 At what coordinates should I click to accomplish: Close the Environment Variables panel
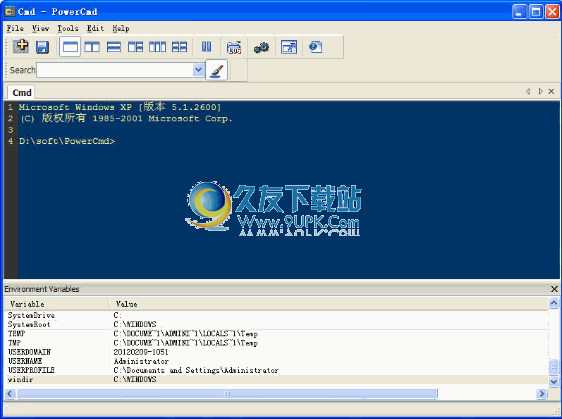[554, 289]
